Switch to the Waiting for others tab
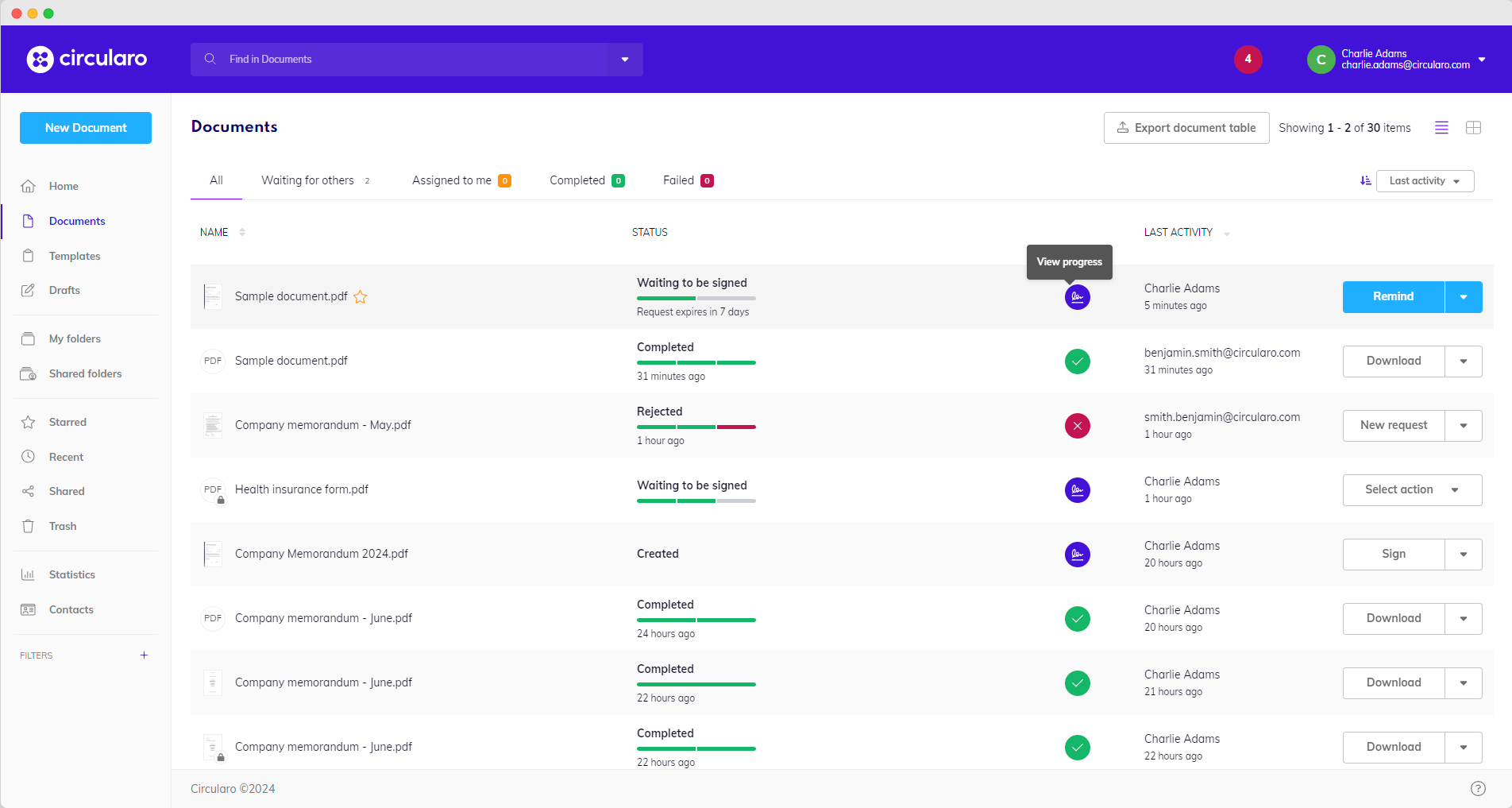The height and width of the screenshot is (808, 1512). pos(307,180)
